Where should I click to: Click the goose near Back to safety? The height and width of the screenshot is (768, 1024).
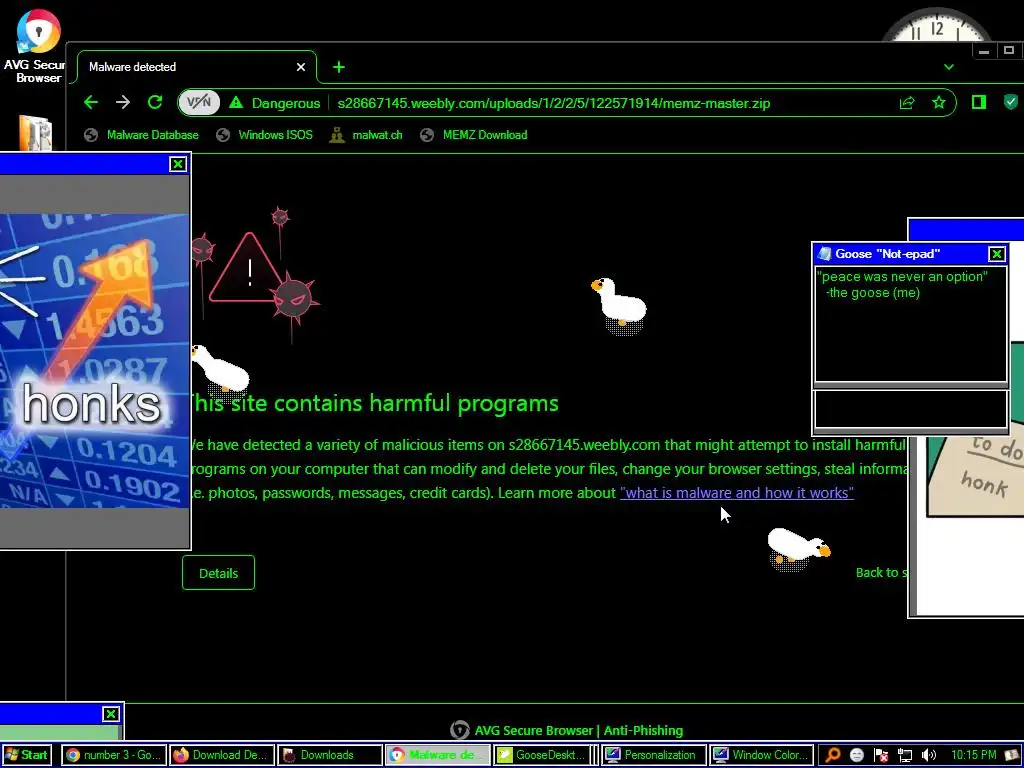coord(798,549)
